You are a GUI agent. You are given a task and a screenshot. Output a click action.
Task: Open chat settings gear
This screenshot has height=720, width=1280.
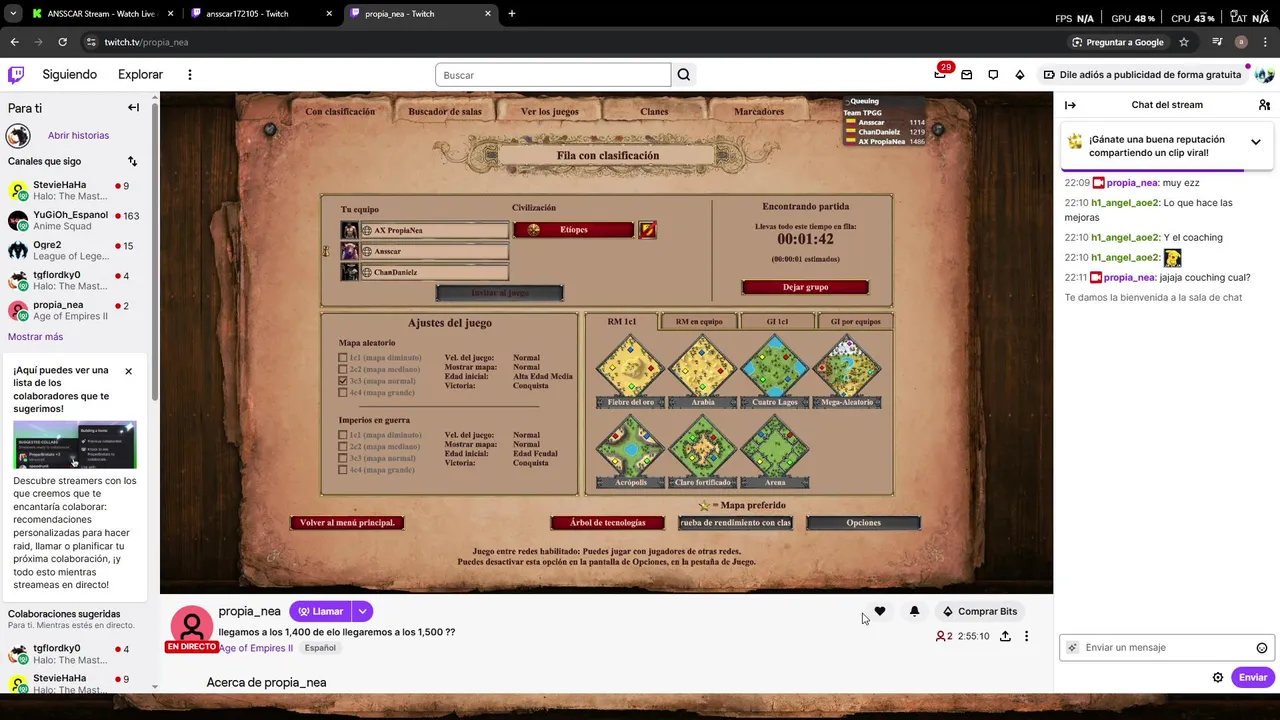pyautogui.click(x=1218, y=677)
